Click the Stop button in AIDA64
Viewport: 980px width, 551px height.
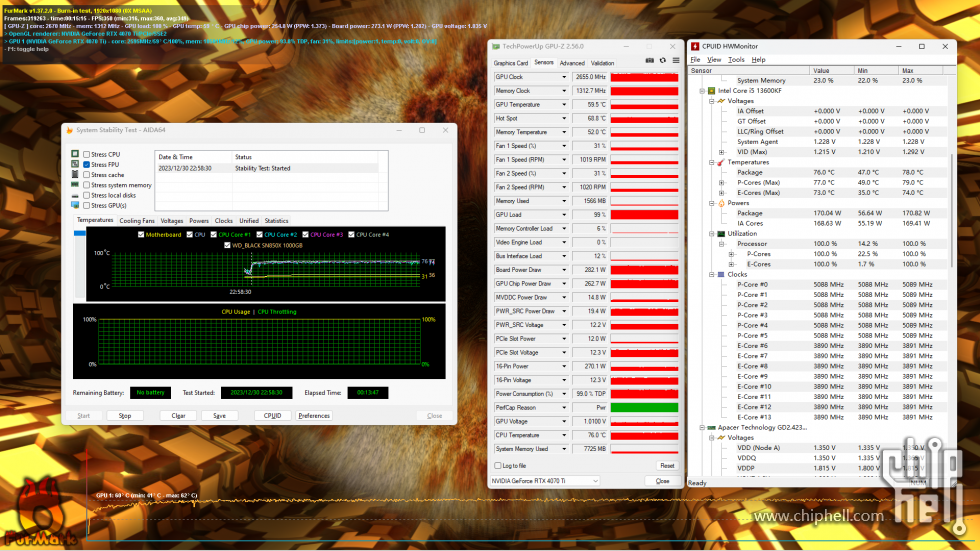(124, 415)
